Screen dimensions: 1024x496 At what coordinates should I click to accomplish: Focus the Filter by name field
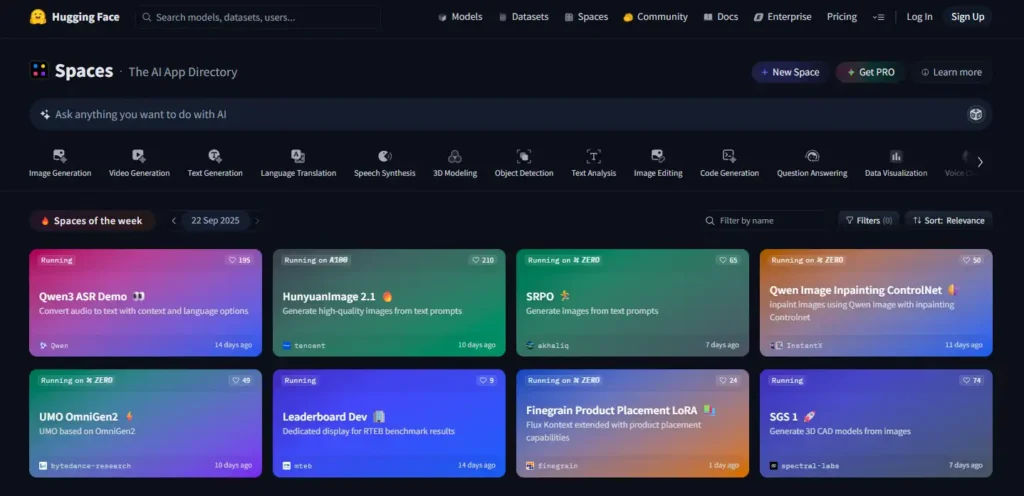point(763,221)
